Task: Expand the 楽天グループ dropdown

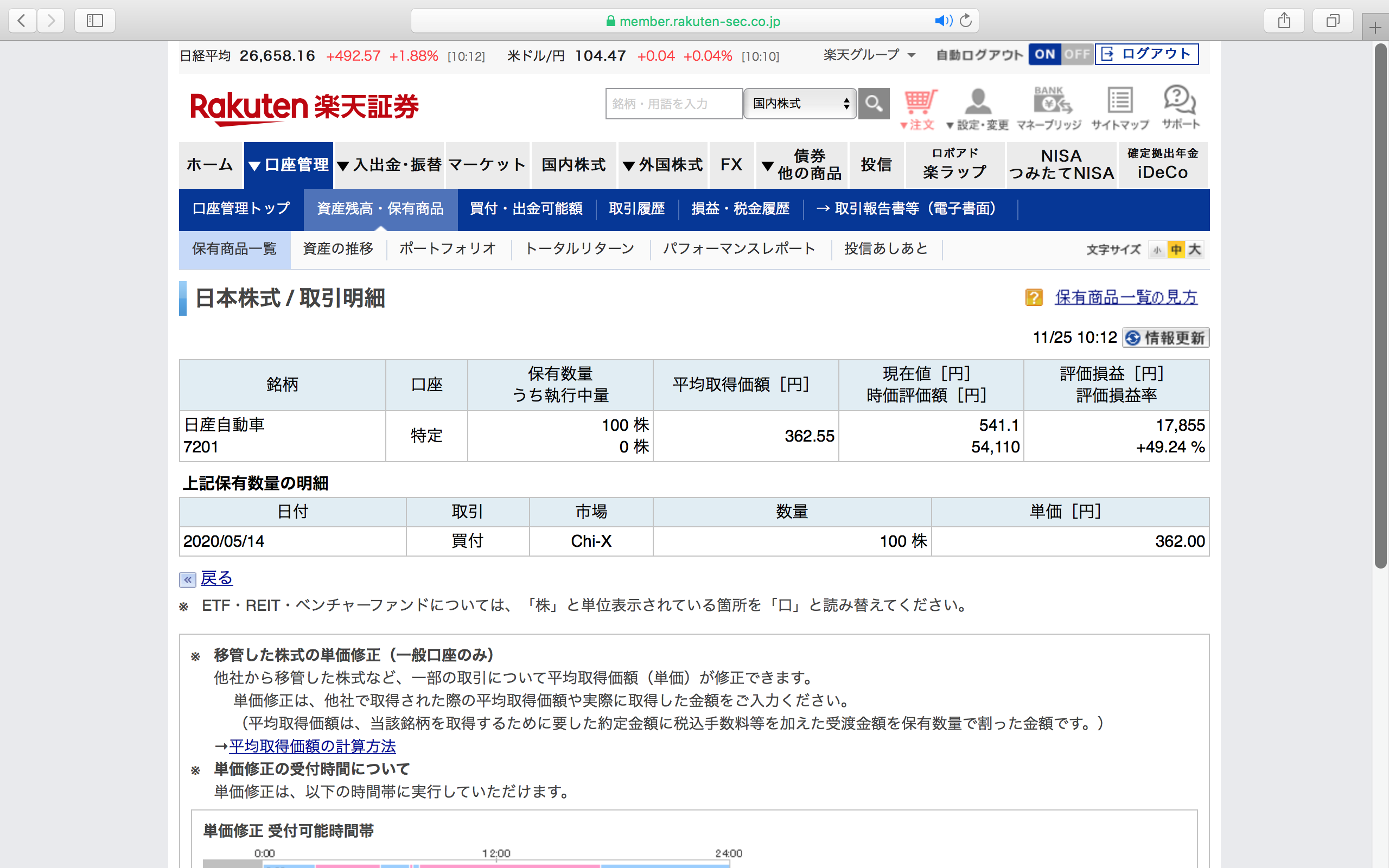Action: (x=869, y=55)
